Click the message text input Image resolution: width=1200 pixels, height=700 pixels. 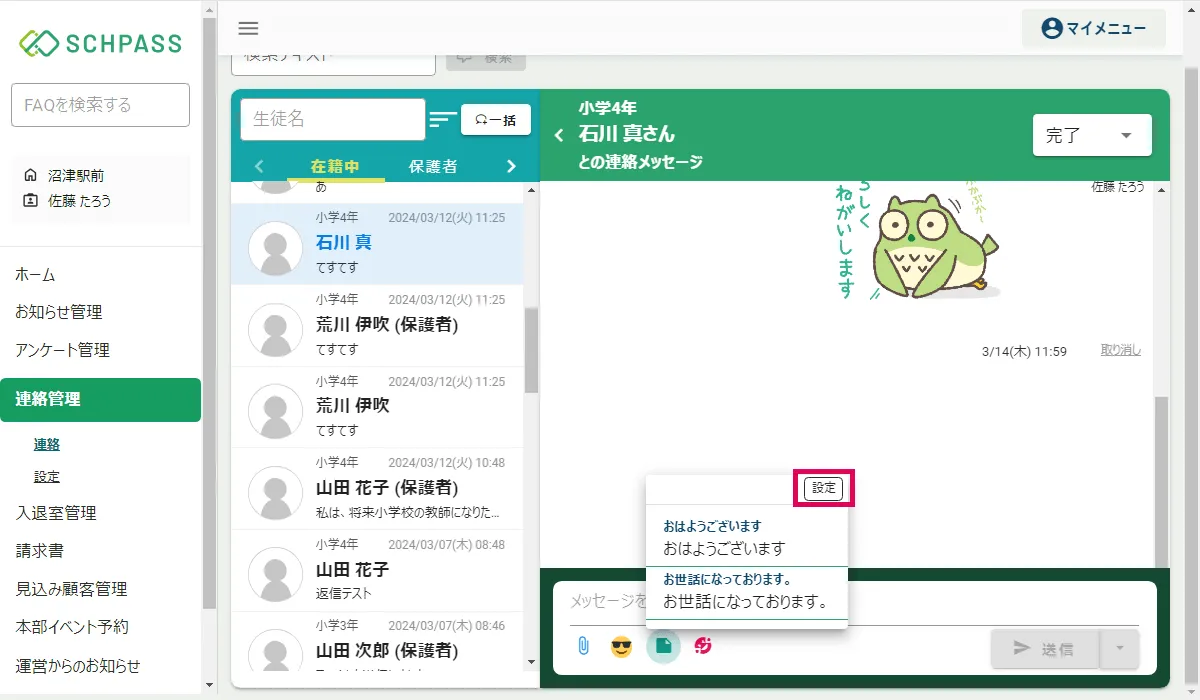(x=855, y=603)
